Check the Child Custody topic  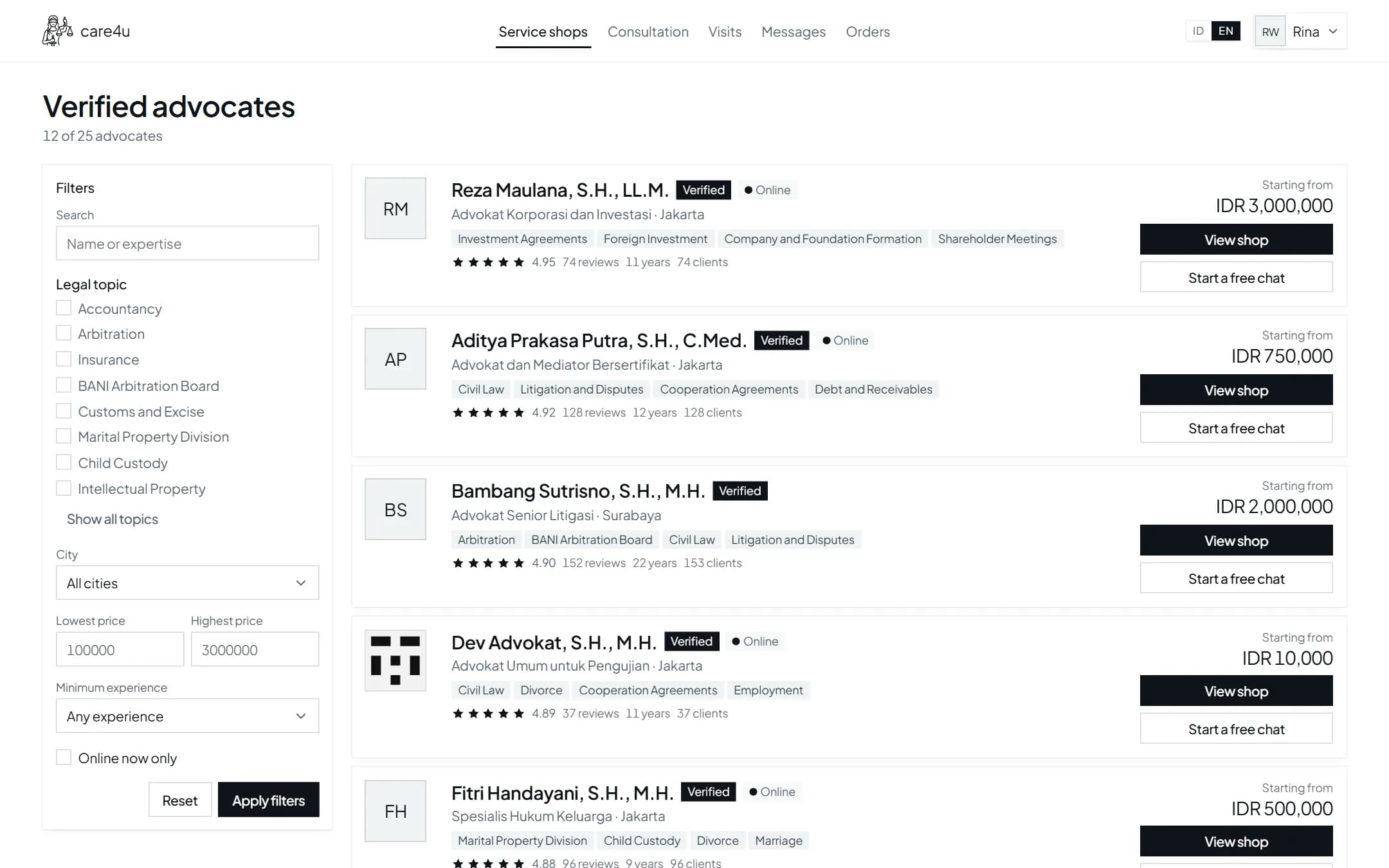[64, 462]
